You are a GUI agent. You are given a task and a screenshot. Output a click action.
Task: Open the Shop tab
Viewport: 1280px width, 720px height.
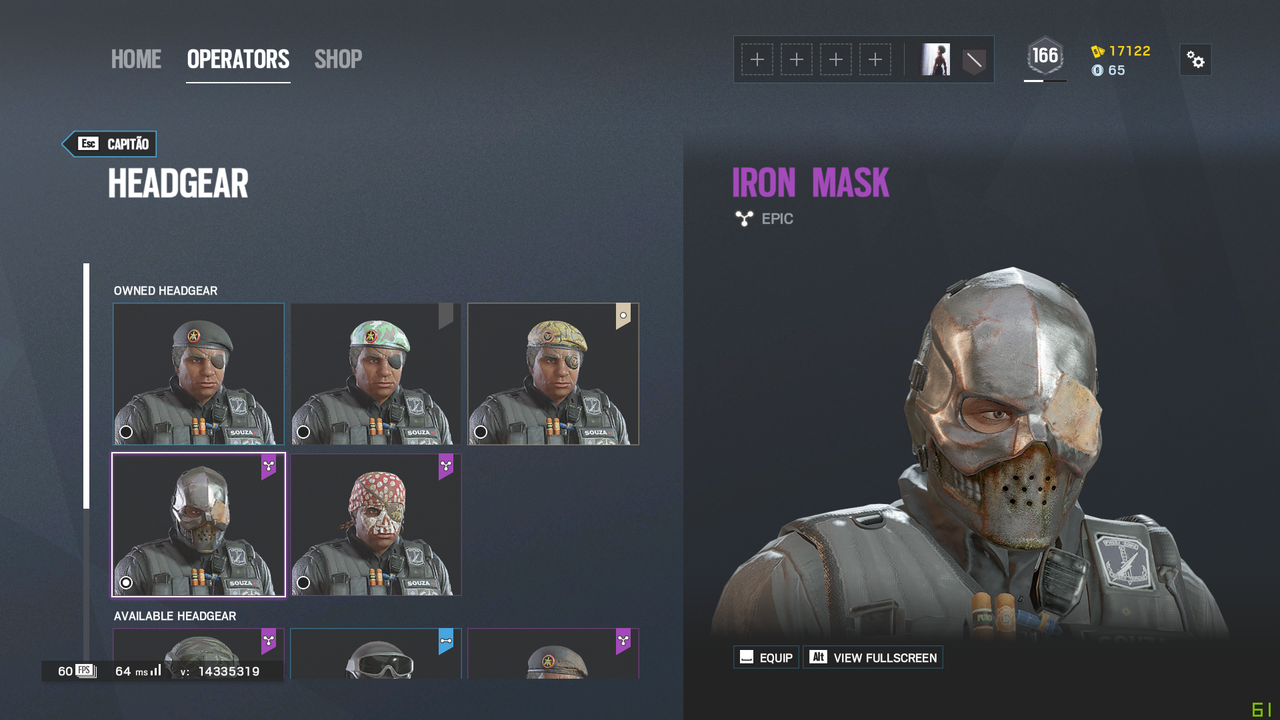pos(338,59)
